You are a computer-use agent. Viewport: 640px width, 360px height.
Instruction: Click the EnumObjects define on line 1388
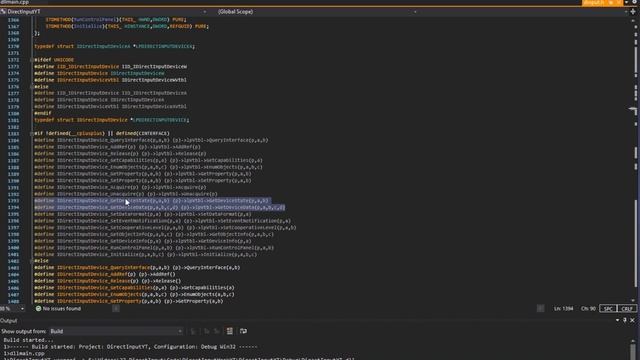[x=148, y=167]
